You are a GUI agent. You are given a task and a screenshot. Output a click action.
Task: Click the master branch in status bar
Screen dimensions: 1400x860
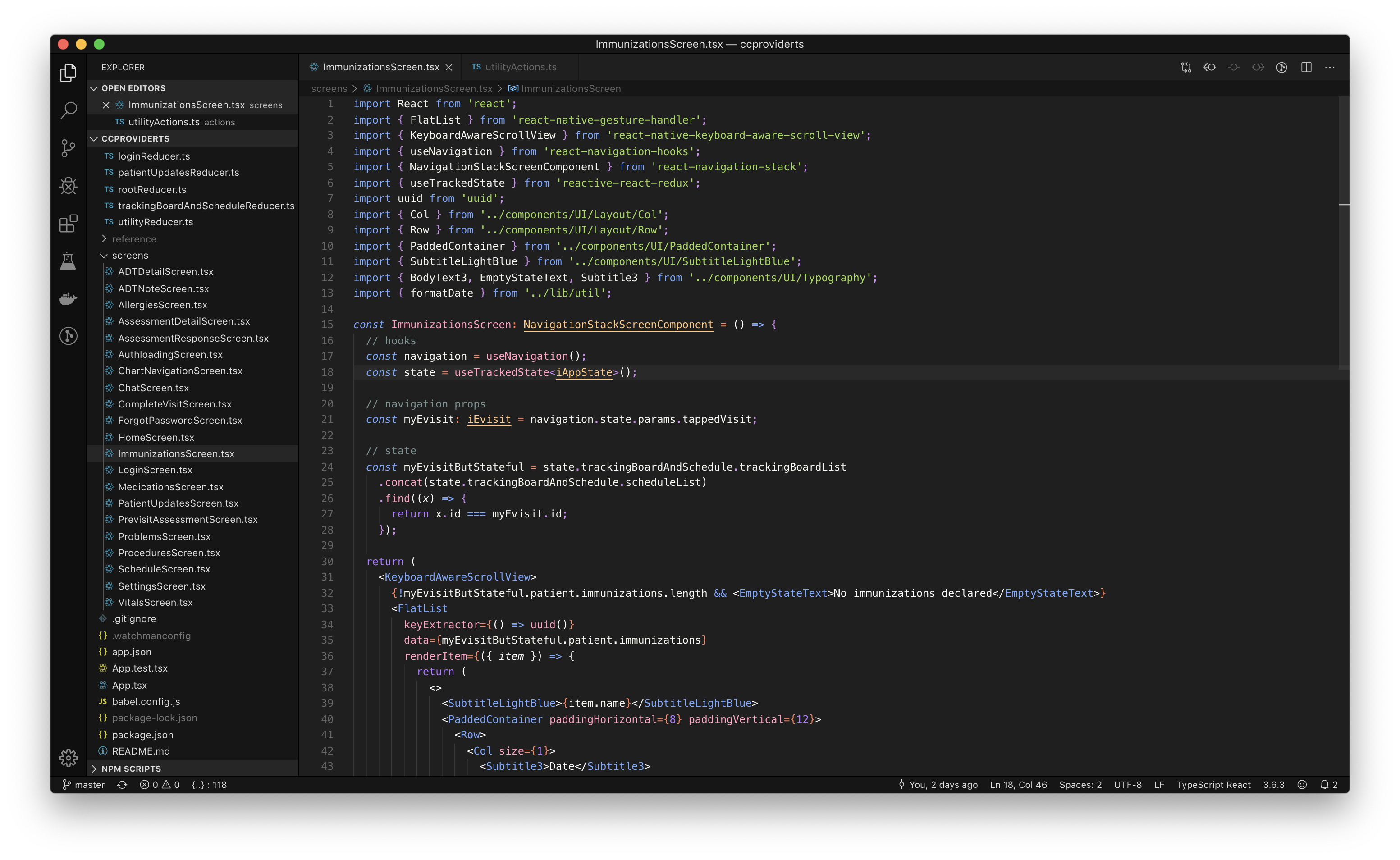pos(83,784)
